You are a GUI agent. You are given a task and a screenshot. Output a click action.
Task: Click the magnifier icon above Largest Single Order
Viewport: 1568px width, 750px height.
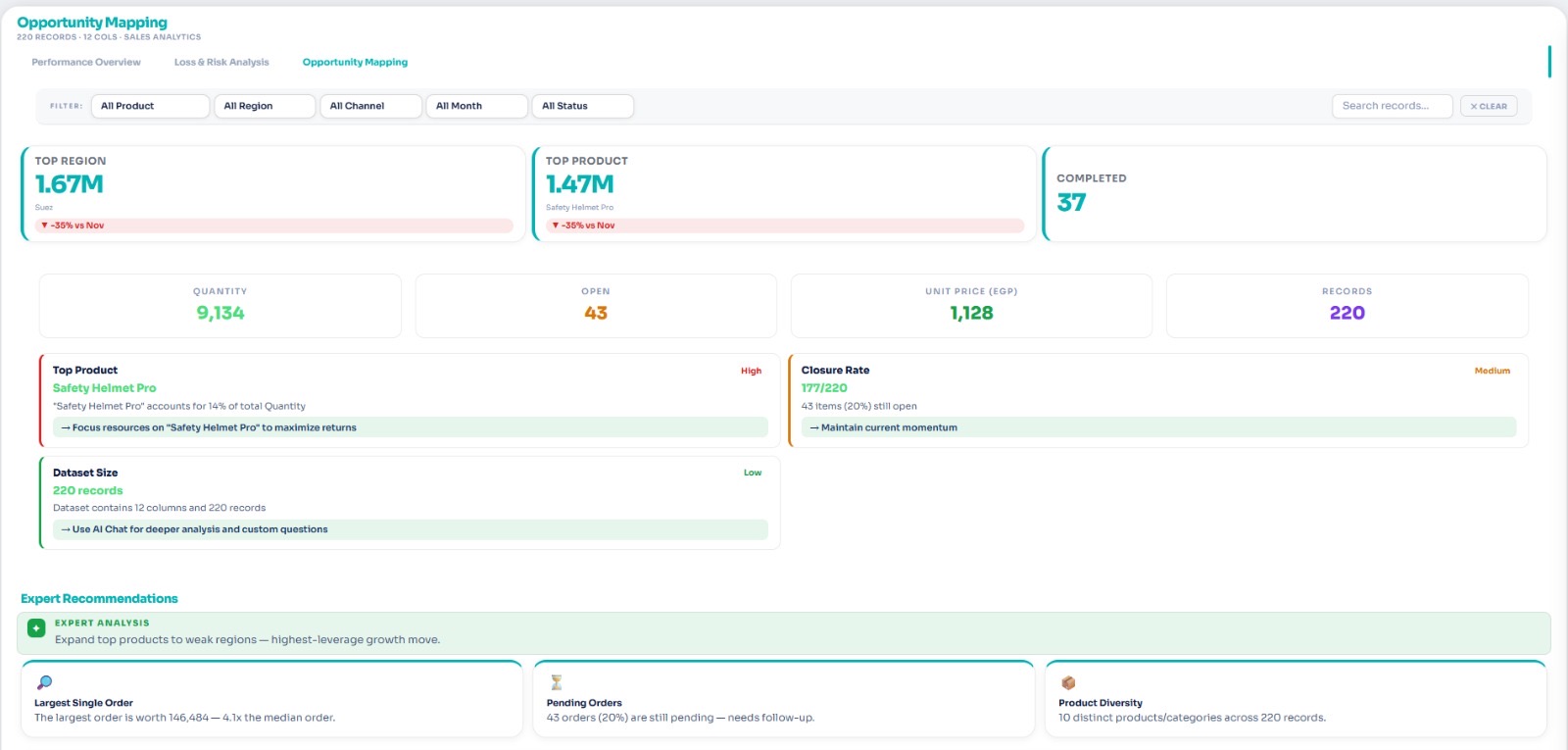click(x=44, y=682)
